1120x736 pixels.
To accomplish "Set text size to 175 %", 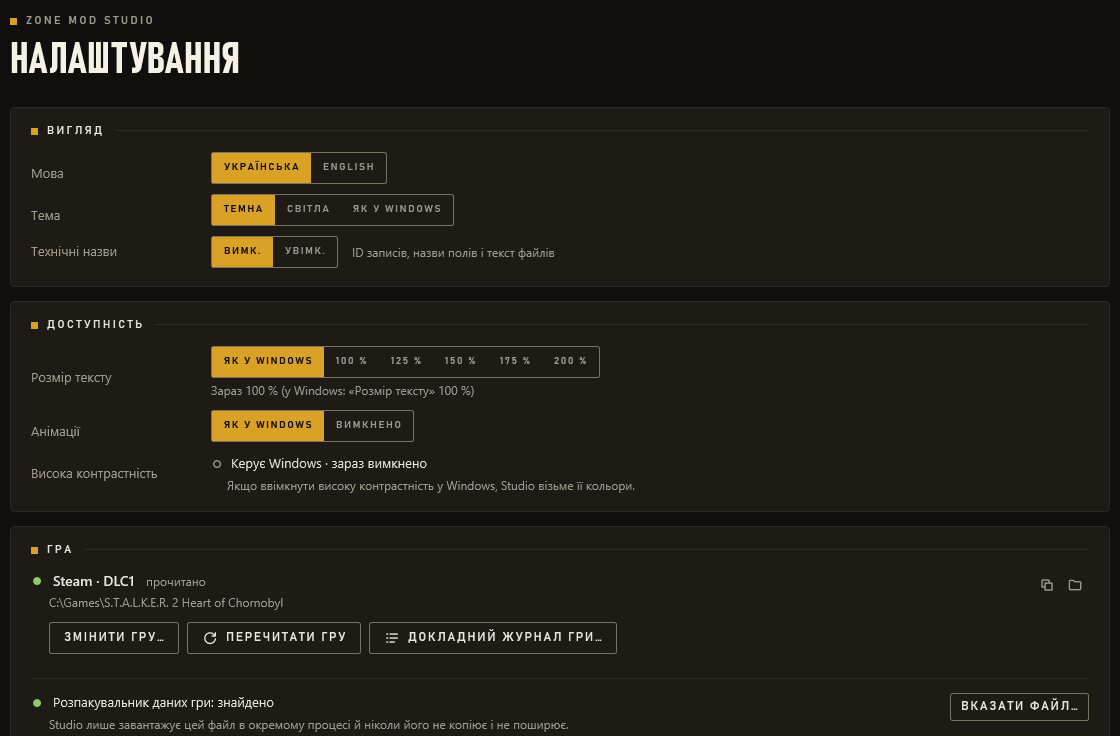I will [x=514, y=362].
